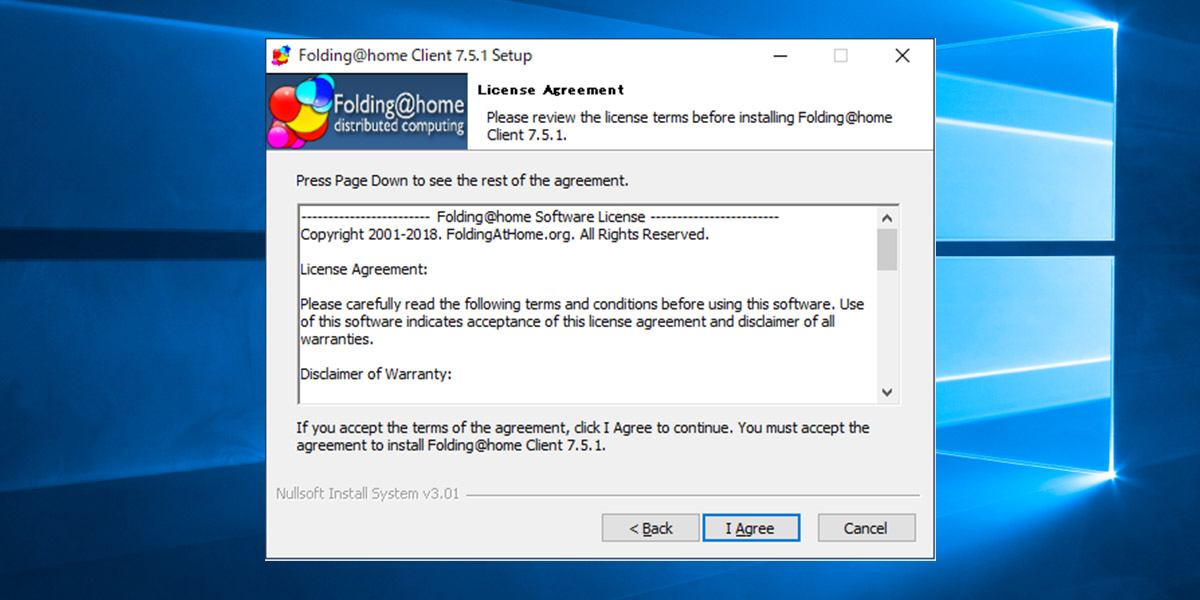Click the I Agree button
The image size is (1200, 600).
[x=751, y=528]
